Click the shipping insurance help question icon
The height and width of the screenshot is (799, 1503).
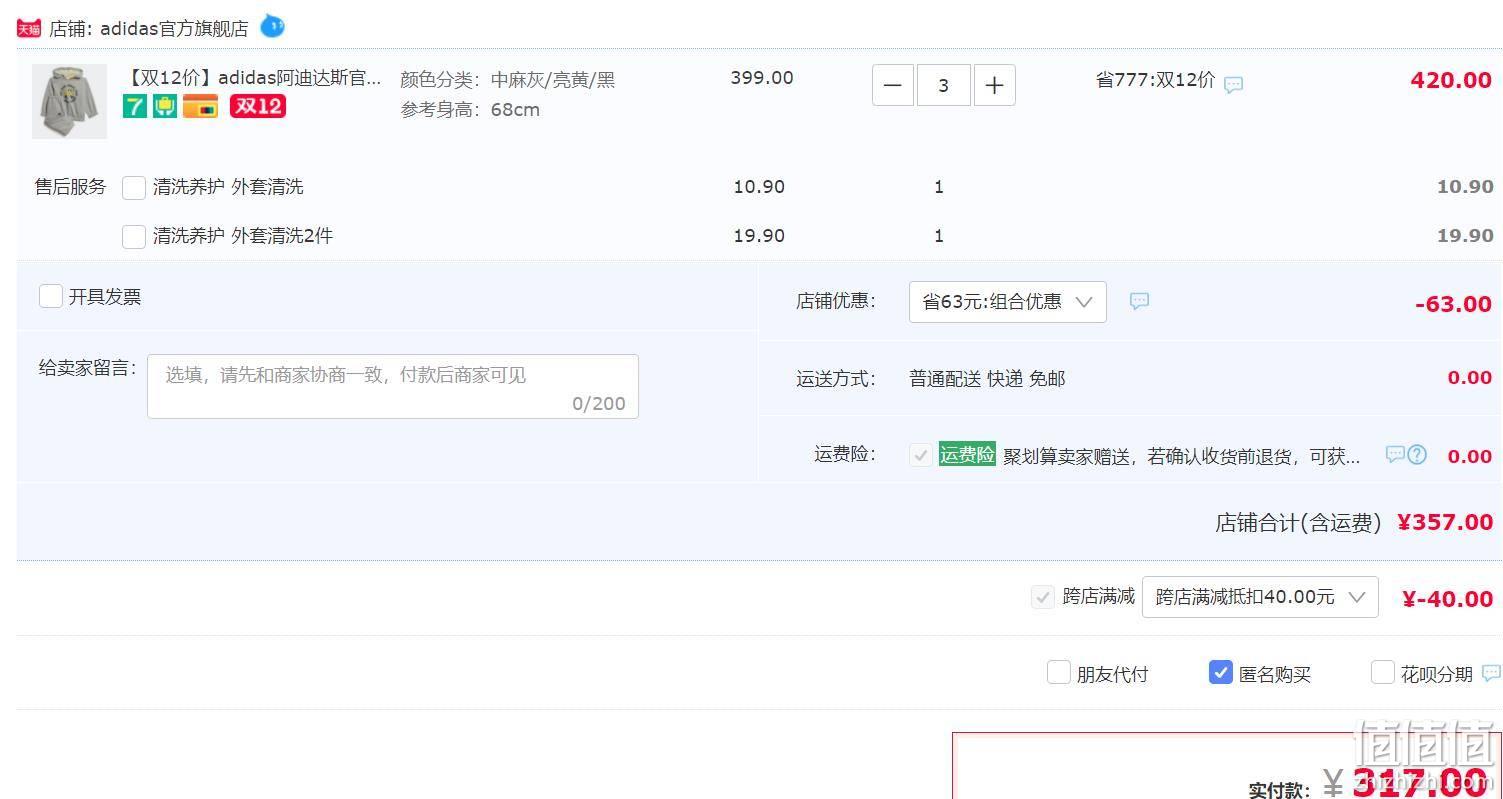pyautogui.click(x=1417, y=454)
